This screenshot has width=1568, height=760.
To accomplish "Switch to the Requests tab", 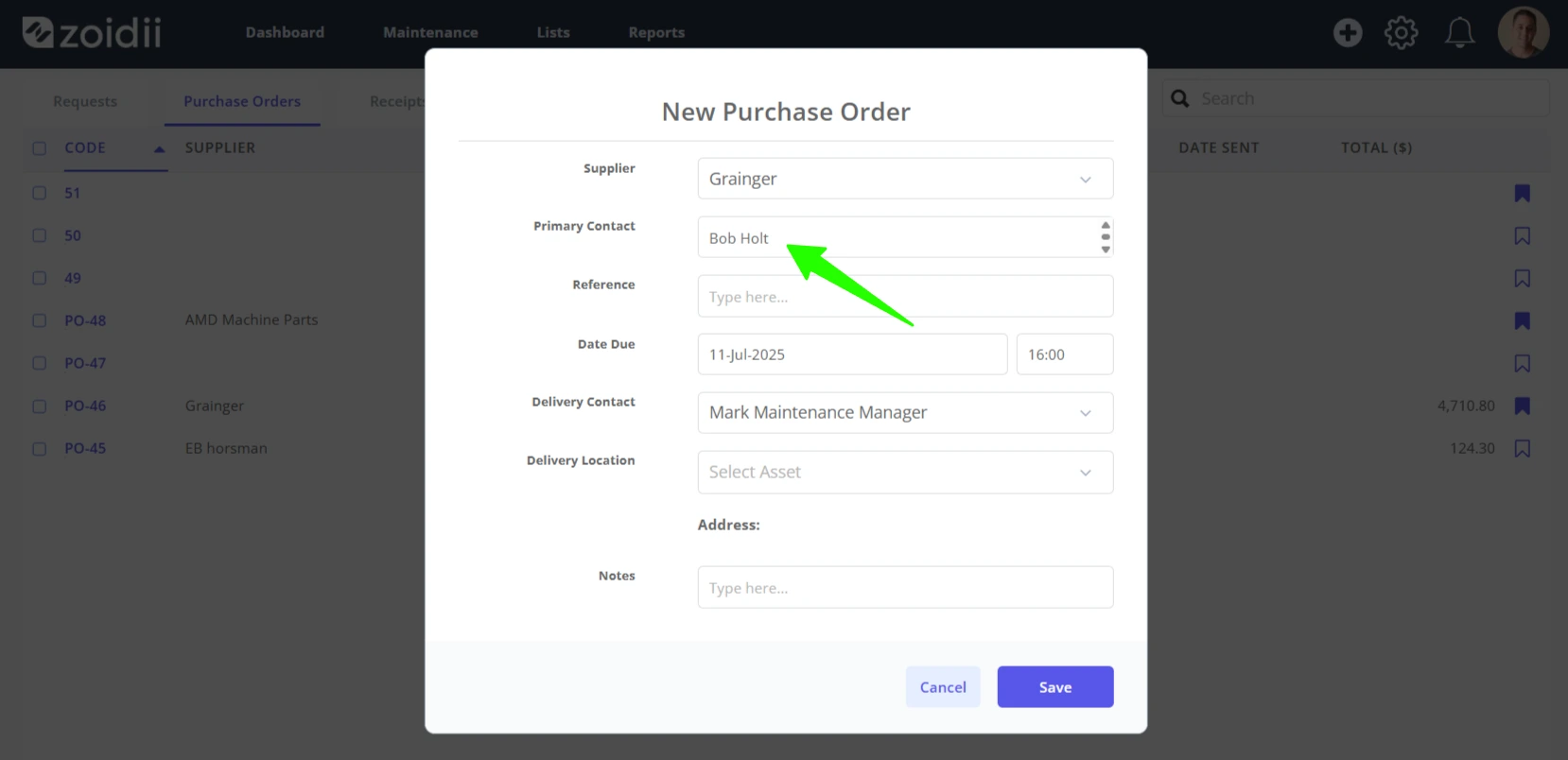I will 85,101.
